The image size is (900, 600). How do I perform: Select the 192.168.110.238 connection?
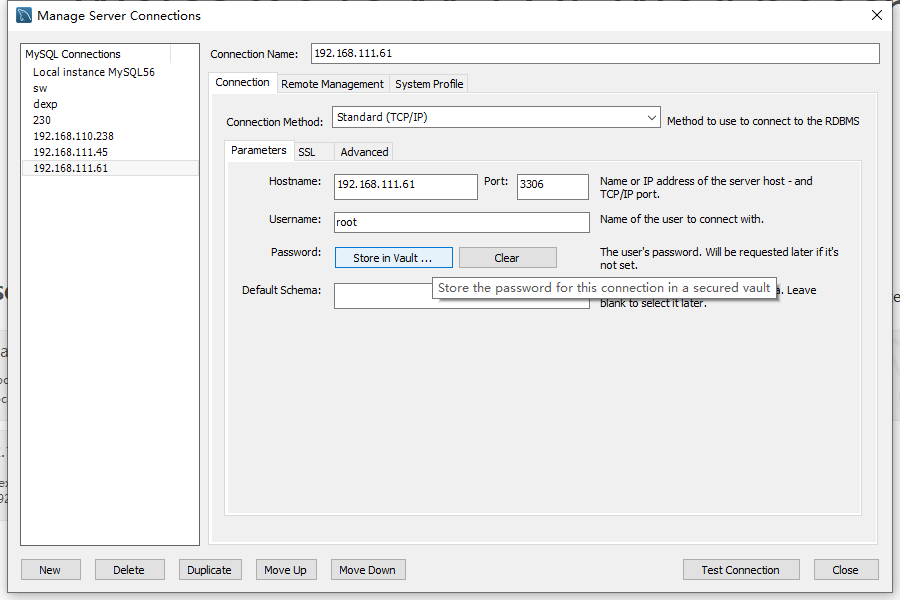click(x=110, y=137)
